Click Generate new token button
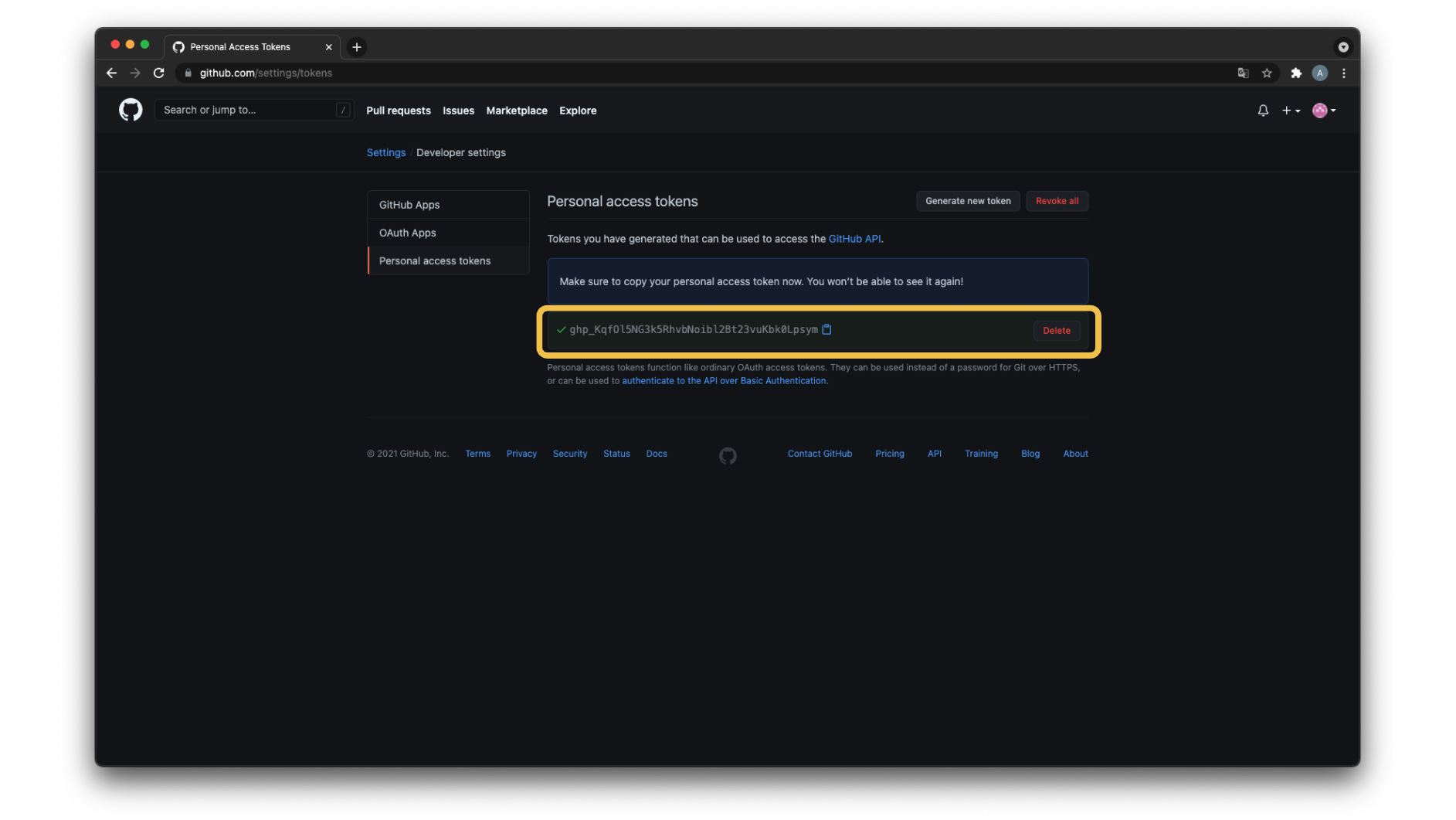This screenshot has height=820, width=1456. pyautogui.click(x=968, y=201)
